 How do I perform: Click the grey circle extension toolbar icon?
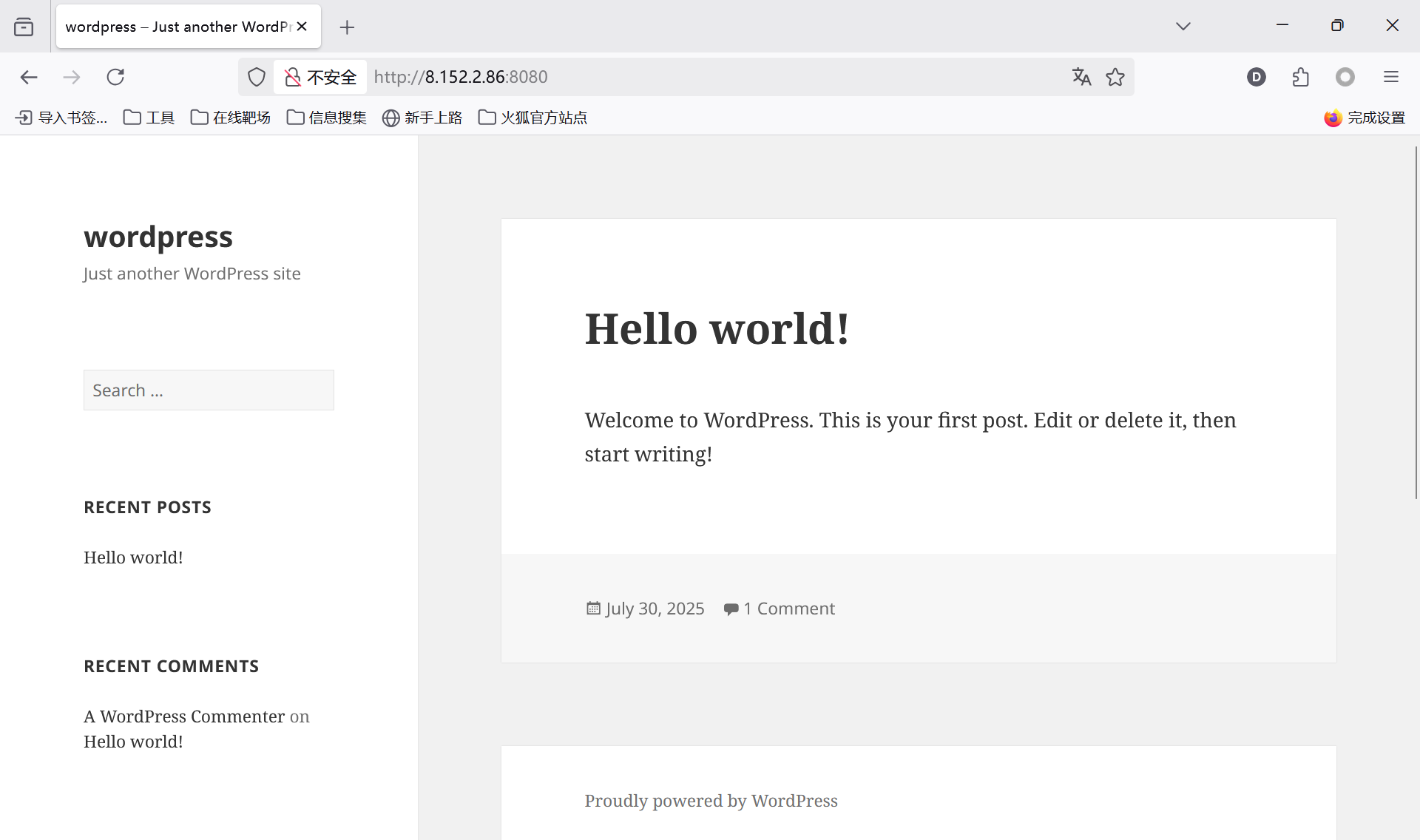pyautogui.click(x=1345, y=77)
